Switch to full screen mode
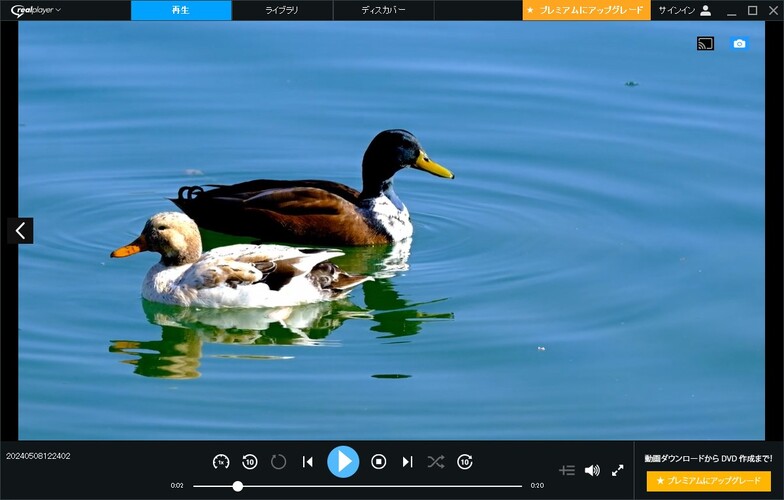This screenshot has height=500, width=784. tap(618, 470)
